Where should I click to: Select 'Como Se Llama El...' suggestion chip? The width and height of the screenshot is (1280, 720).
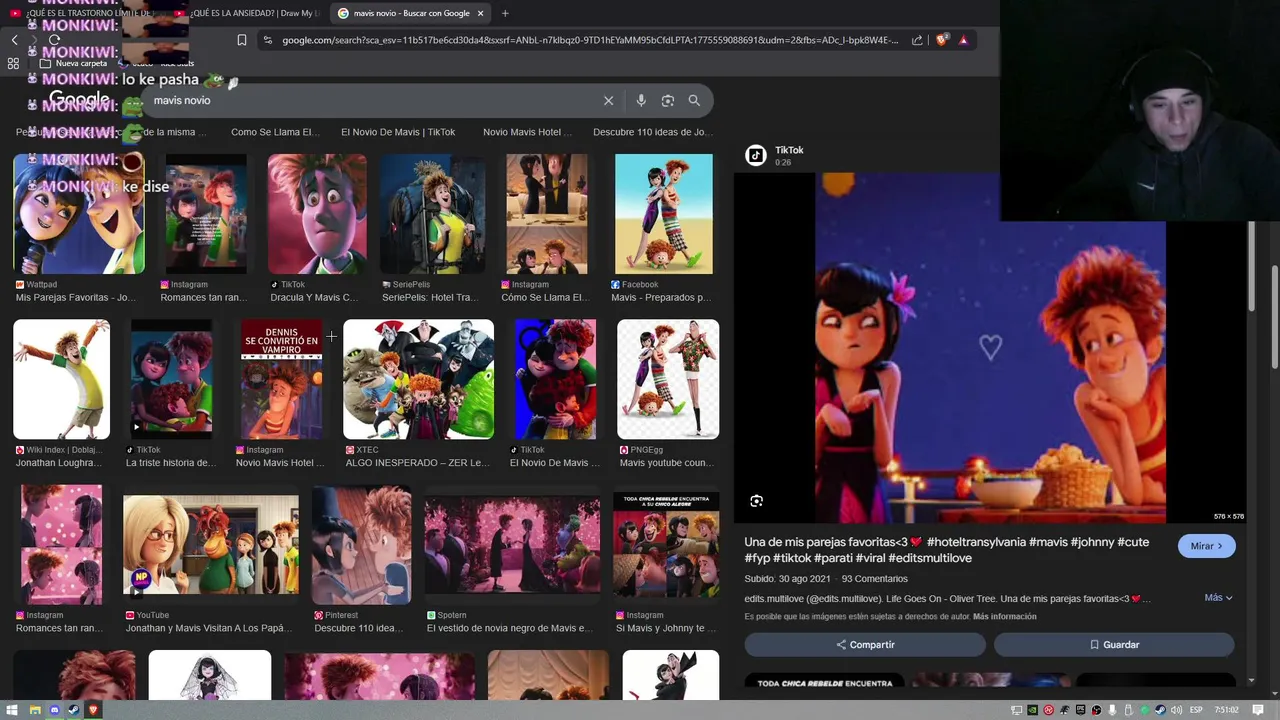[275, 132]
